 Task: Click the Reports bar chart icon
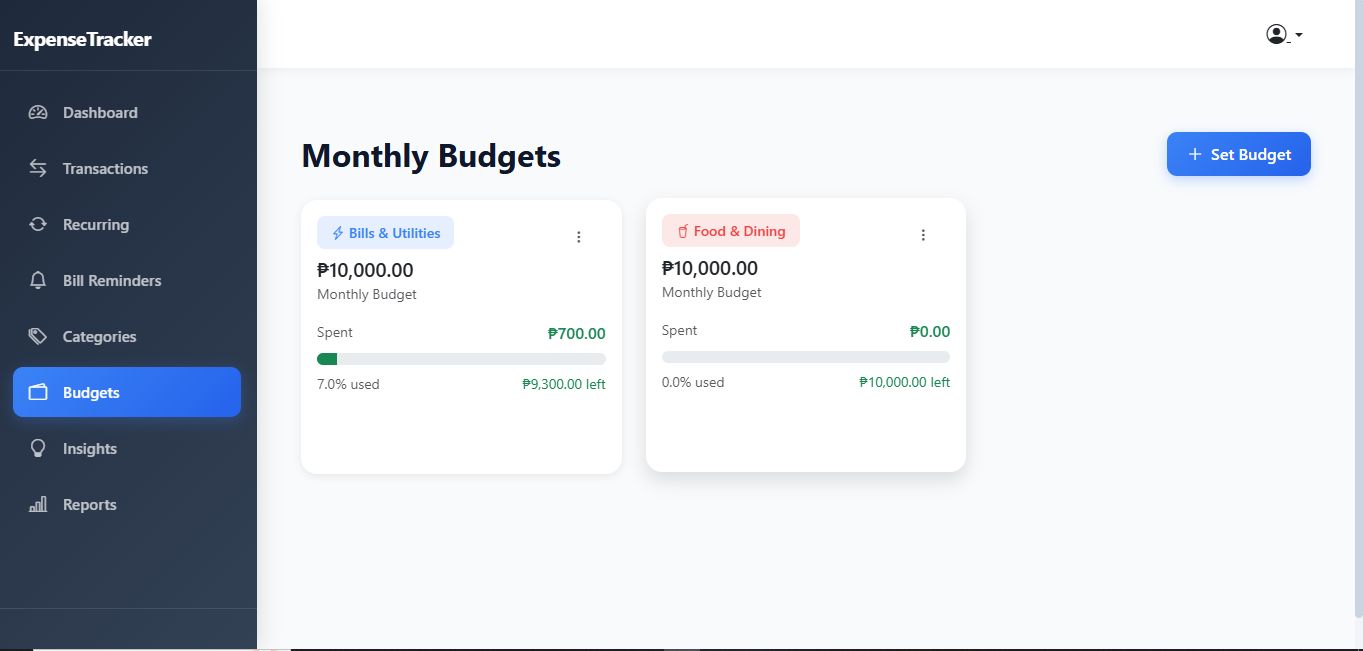coord(38,505)
